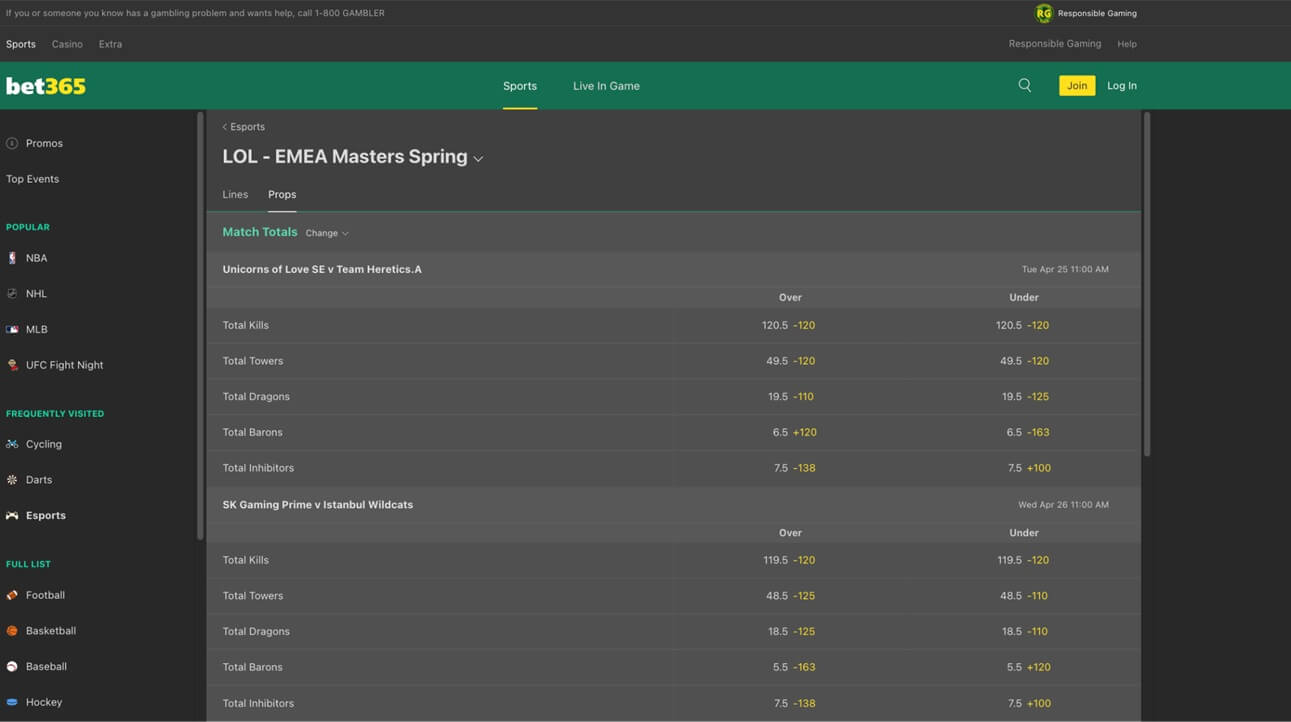Open the search magnifier icon
Screen dimensions: 1291x722
tap(1025, 86)
